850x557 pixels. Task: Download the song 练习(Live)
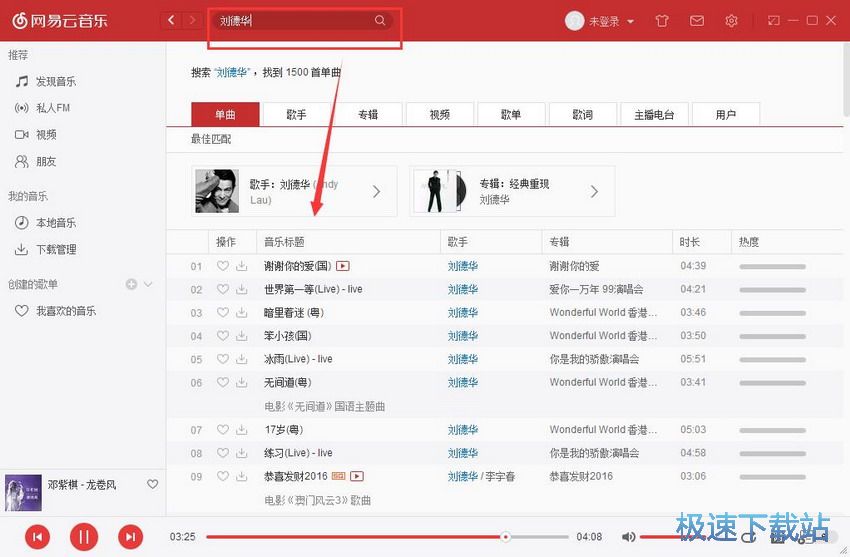pos(242,453)
